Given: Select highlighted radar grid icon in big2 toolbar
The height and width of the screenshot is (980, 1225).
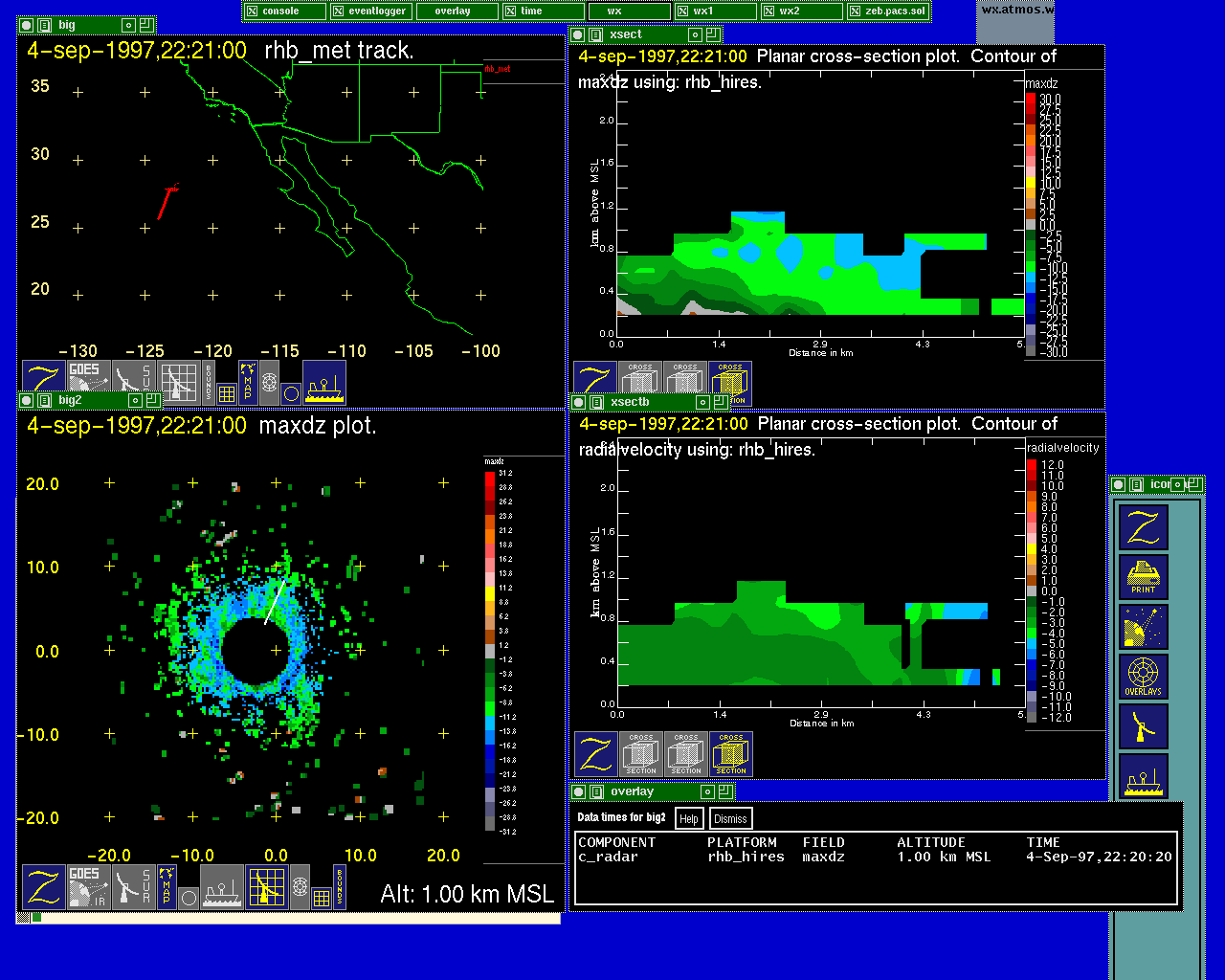Looking at the screenshot, I should pos(267,887).
